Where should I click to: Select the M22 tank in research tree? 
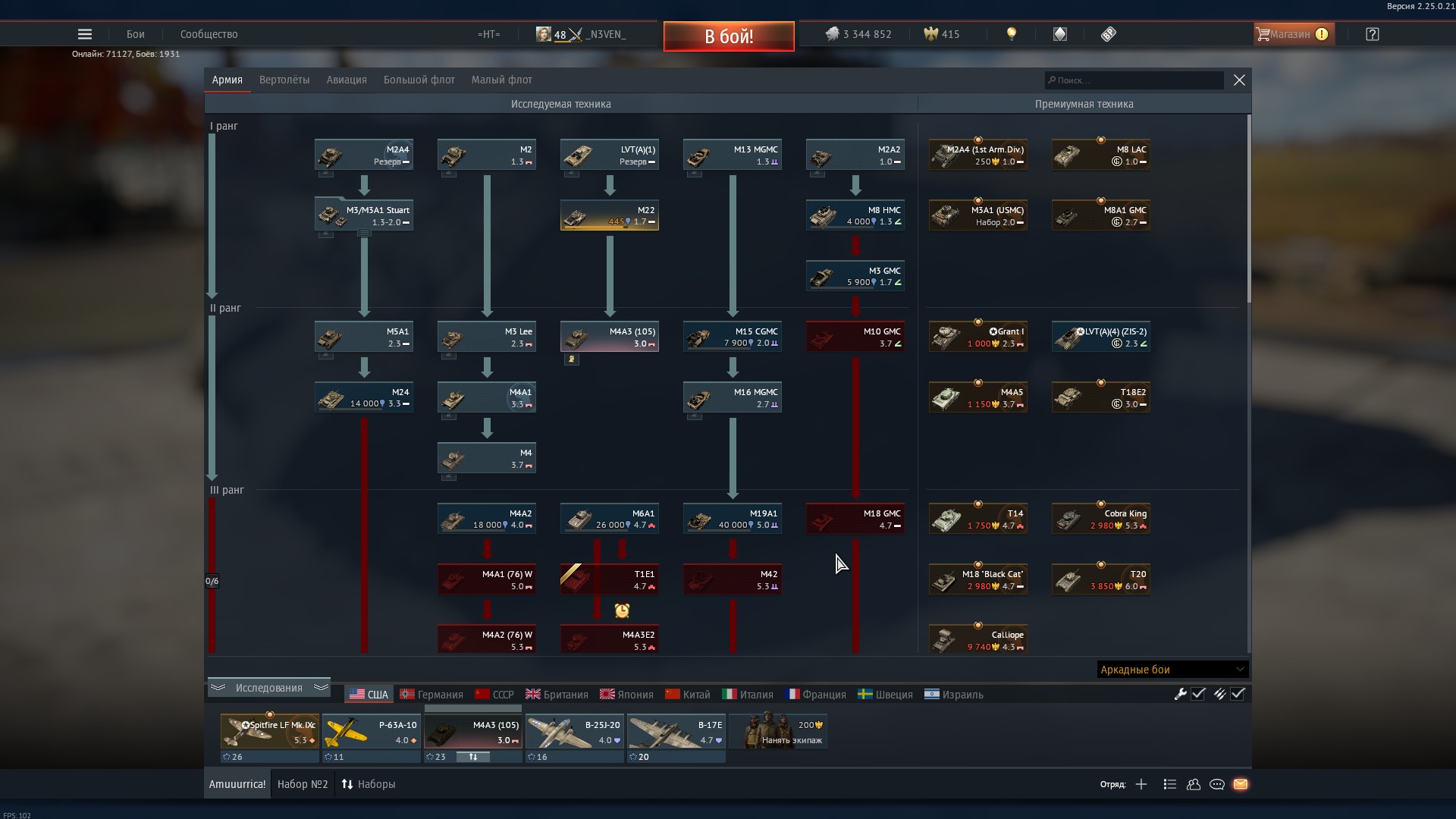coord(610,215)
